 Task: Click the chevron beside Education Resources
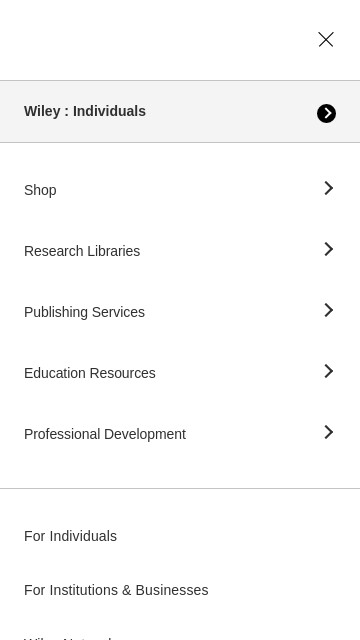[x=329, y=371]
